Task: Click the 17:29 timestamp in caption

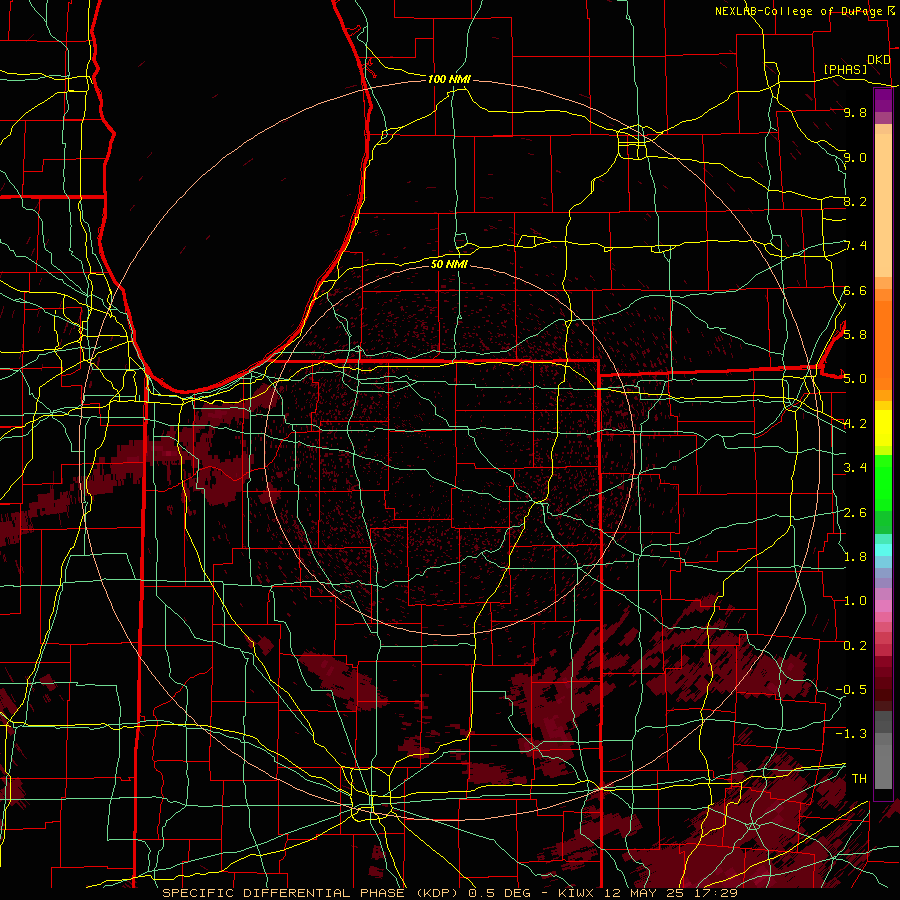Action: pos(718,893)
